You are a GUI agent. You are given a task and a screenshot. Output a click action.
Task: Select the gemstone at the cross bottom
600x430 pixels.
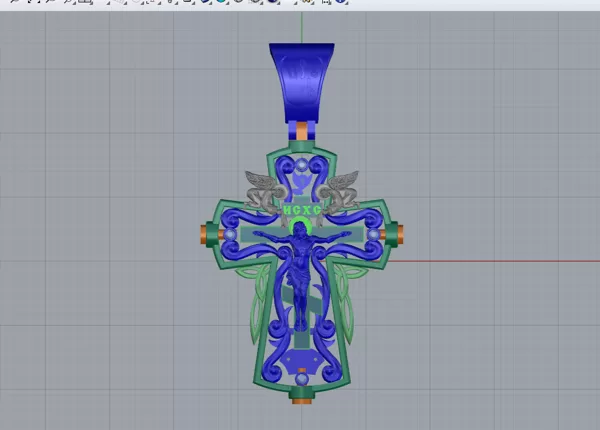coord(302,380)
